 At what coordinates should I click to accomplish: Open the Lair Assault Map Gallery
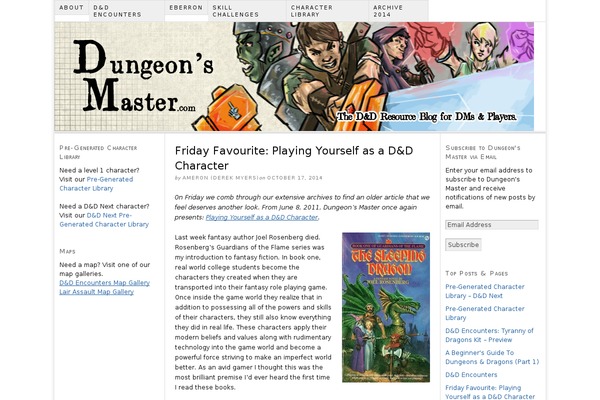click(x=96, y=292)
